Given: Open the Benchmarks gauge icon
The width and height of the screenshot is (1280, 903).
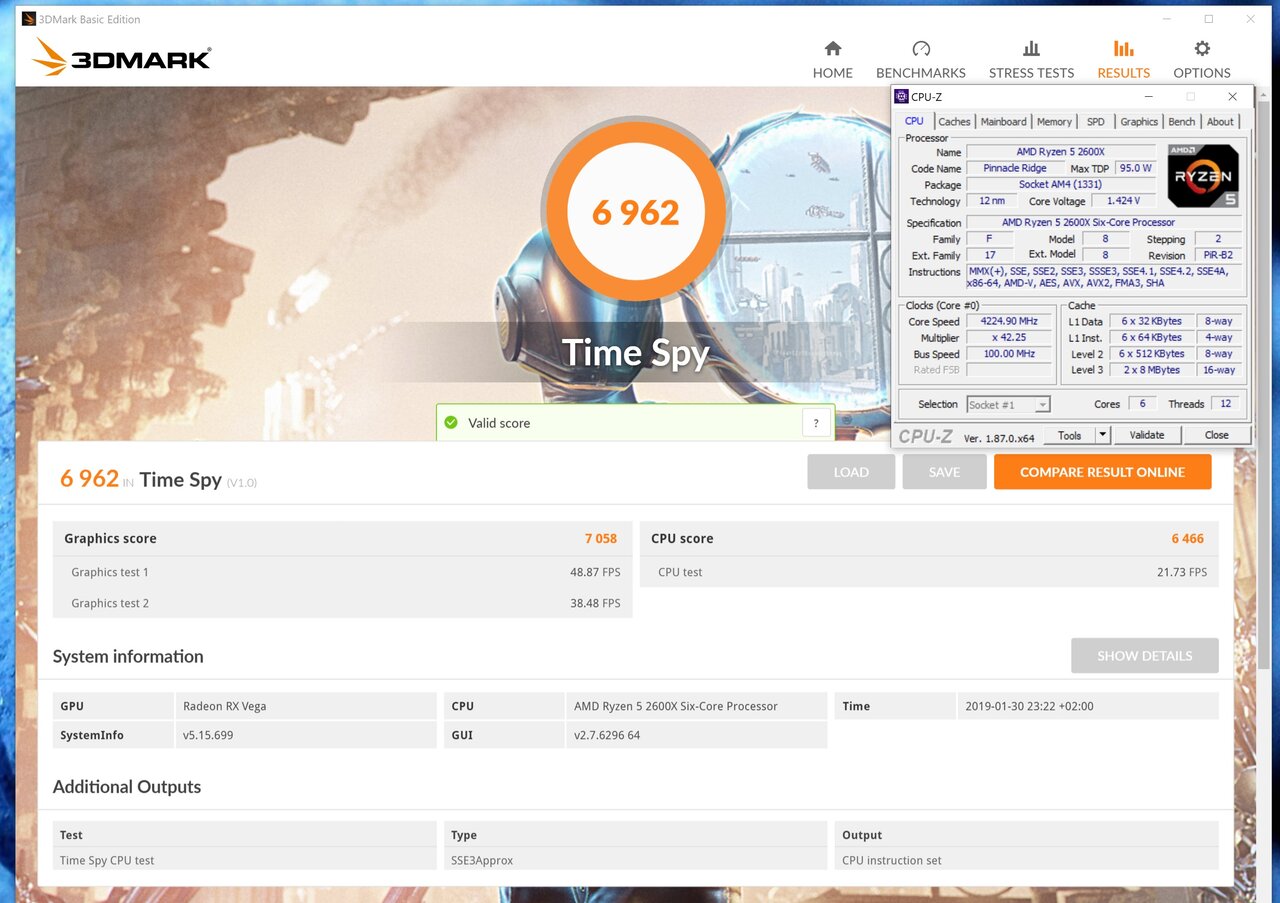Looking at the screenshot, I should click(921, 48).
